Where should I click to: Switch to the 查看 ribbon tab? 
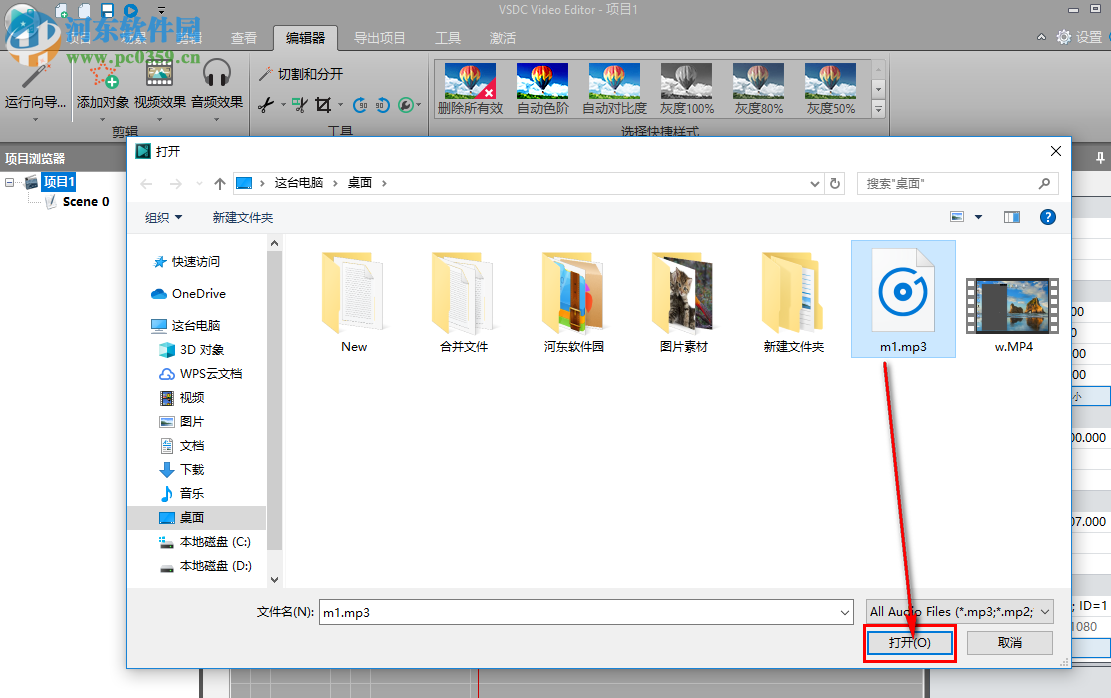[x=245, y=37]
